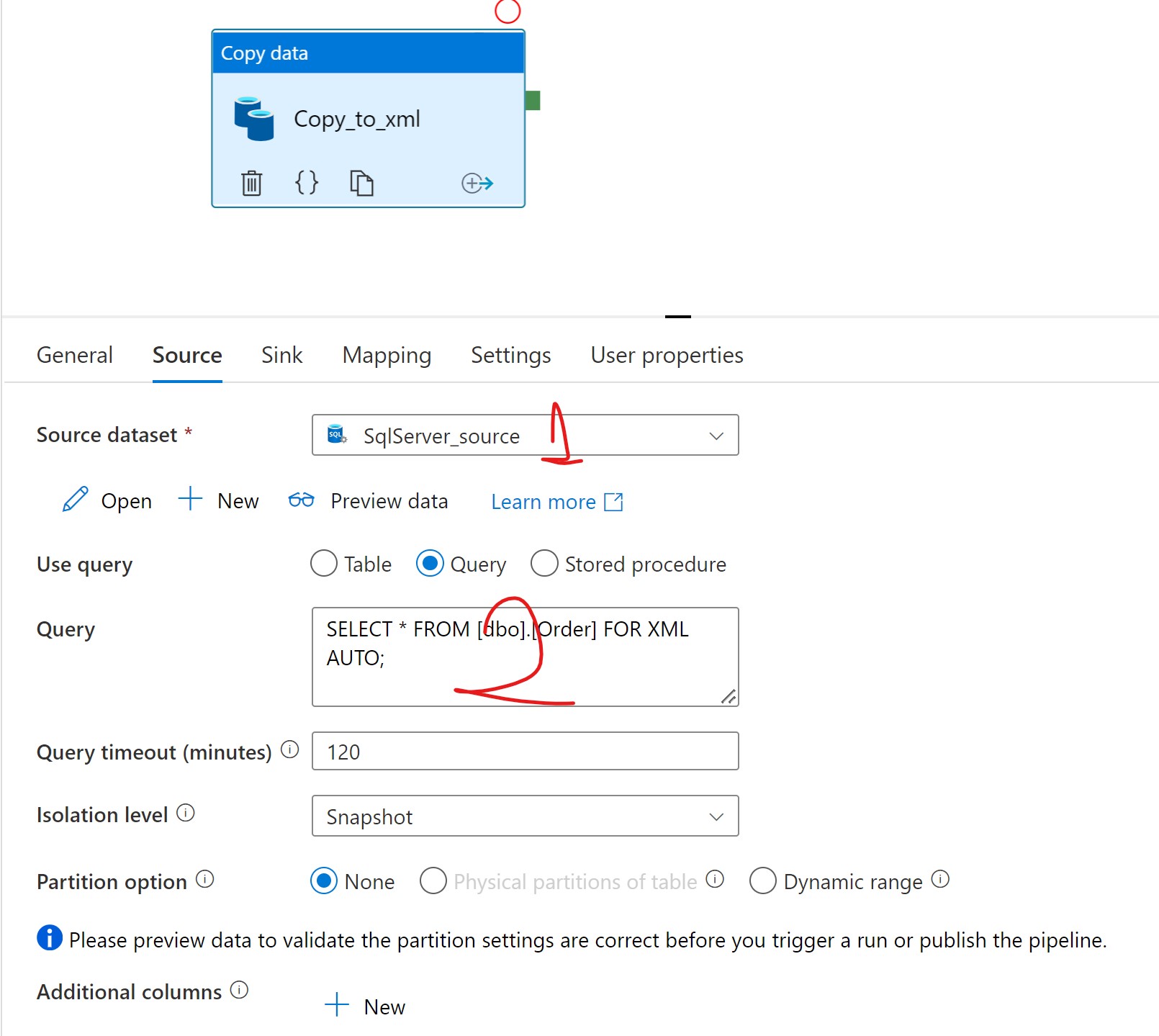This screenshot has width=1159, height=1036.
Task: Clone the Copy_to_xml activity
Action: pos(361,183)
